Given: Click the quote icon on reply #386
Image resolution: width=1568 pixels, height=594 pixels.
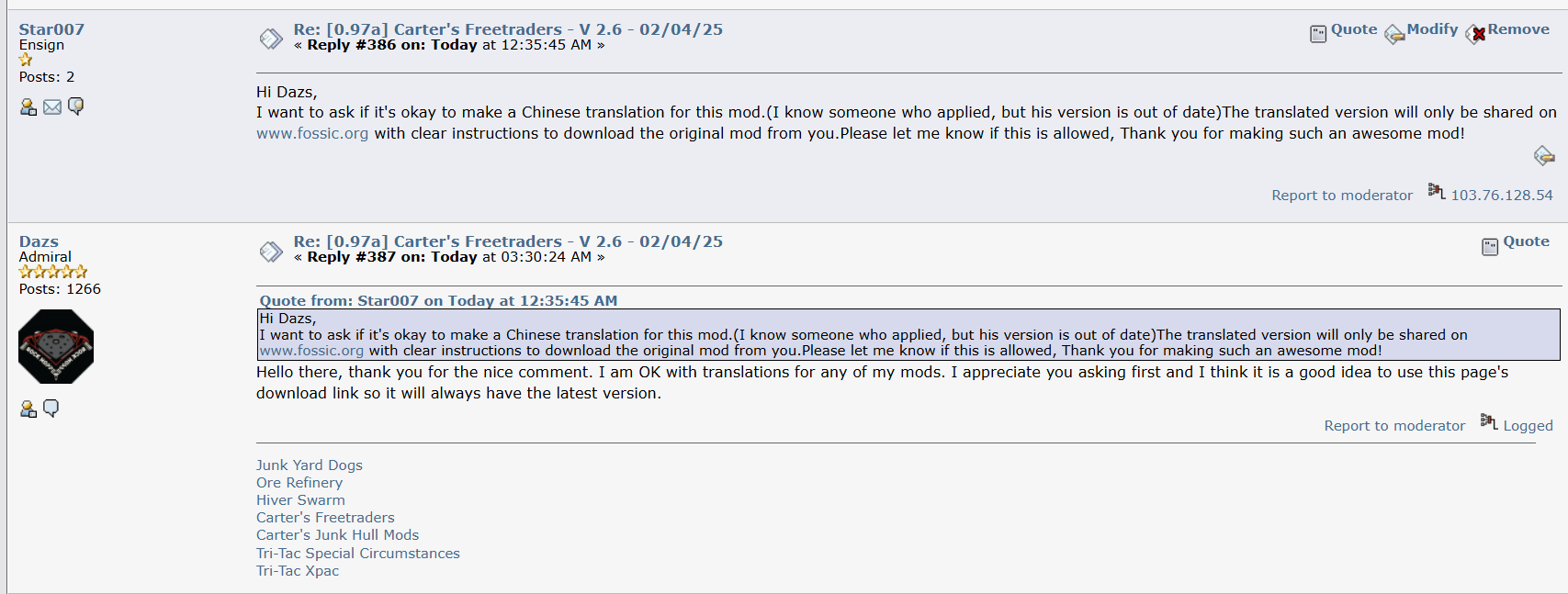Looking at the screenshot, I should (1318, 34).
